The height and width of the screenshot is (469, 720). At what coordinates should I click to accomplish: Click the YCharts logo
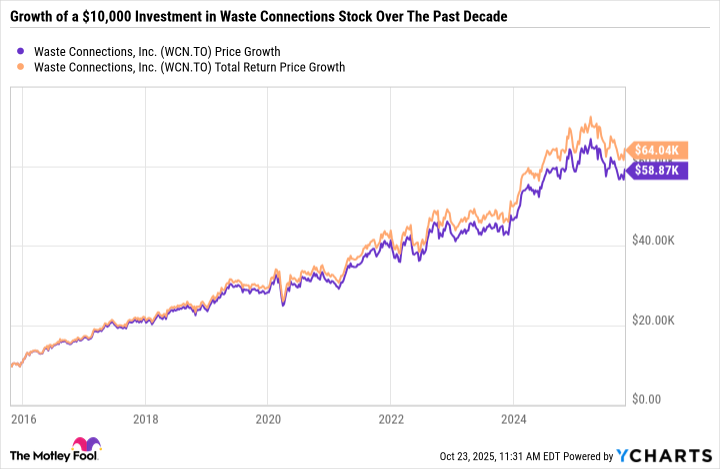665,456
